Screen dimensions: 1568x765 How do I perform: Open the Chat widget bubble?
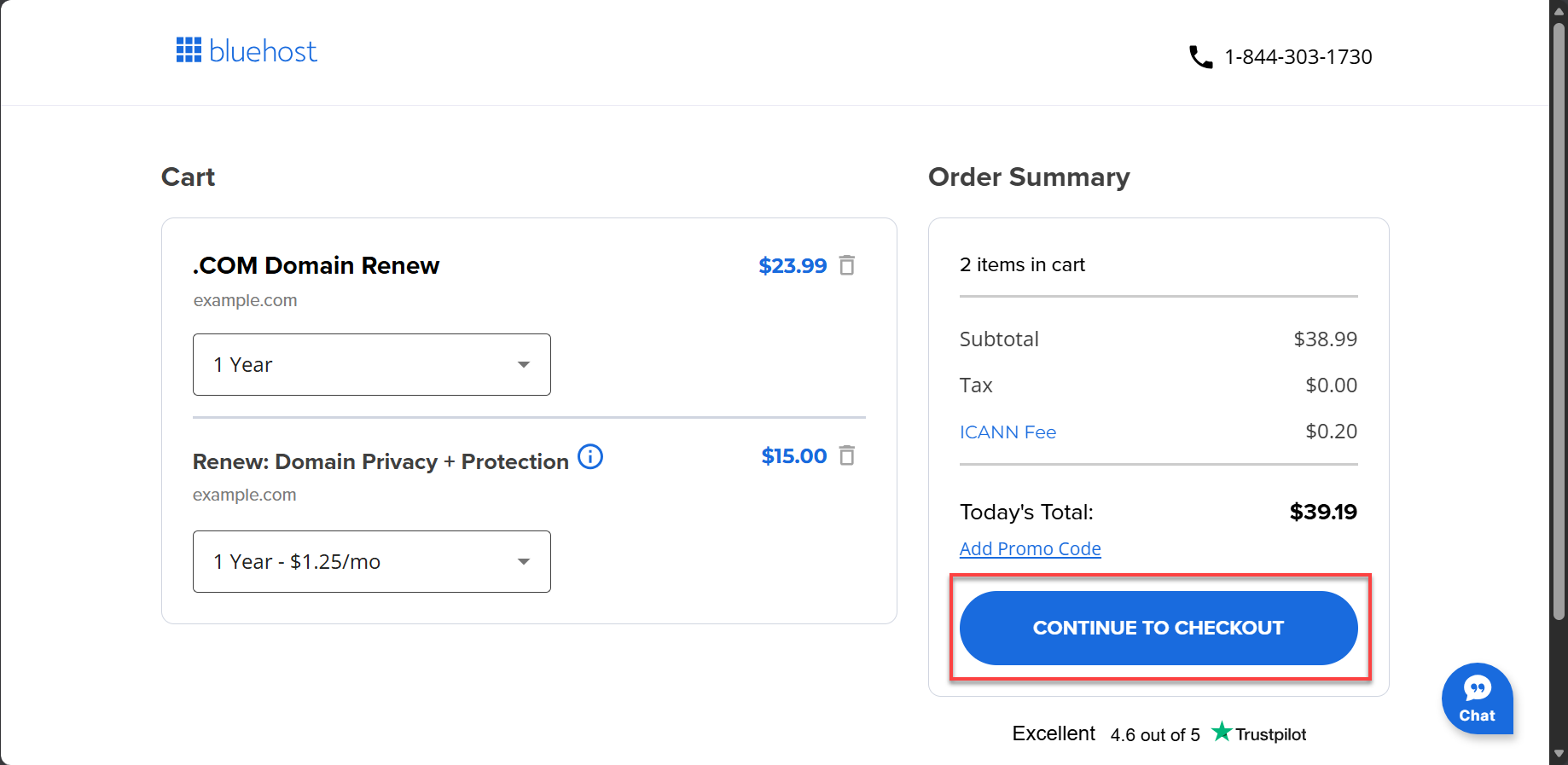(1477, 698)
